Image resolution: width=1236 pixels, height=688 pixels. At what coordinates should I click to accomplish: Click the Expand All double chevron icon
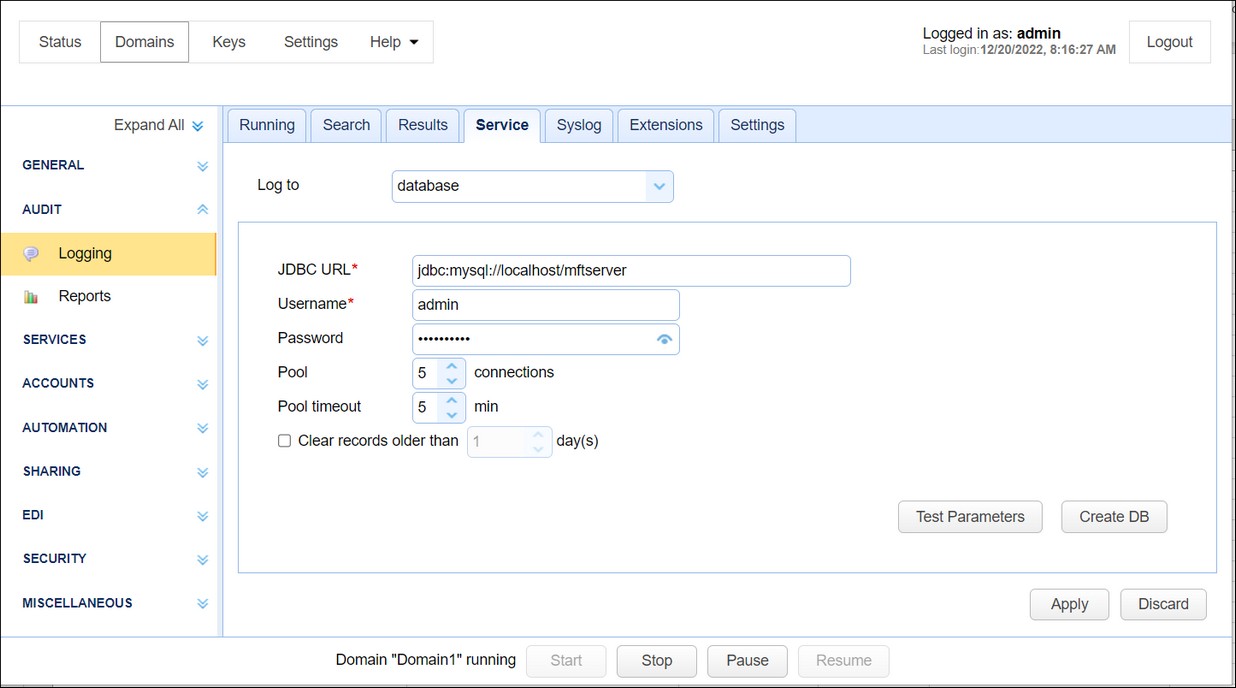click(198, 126)
